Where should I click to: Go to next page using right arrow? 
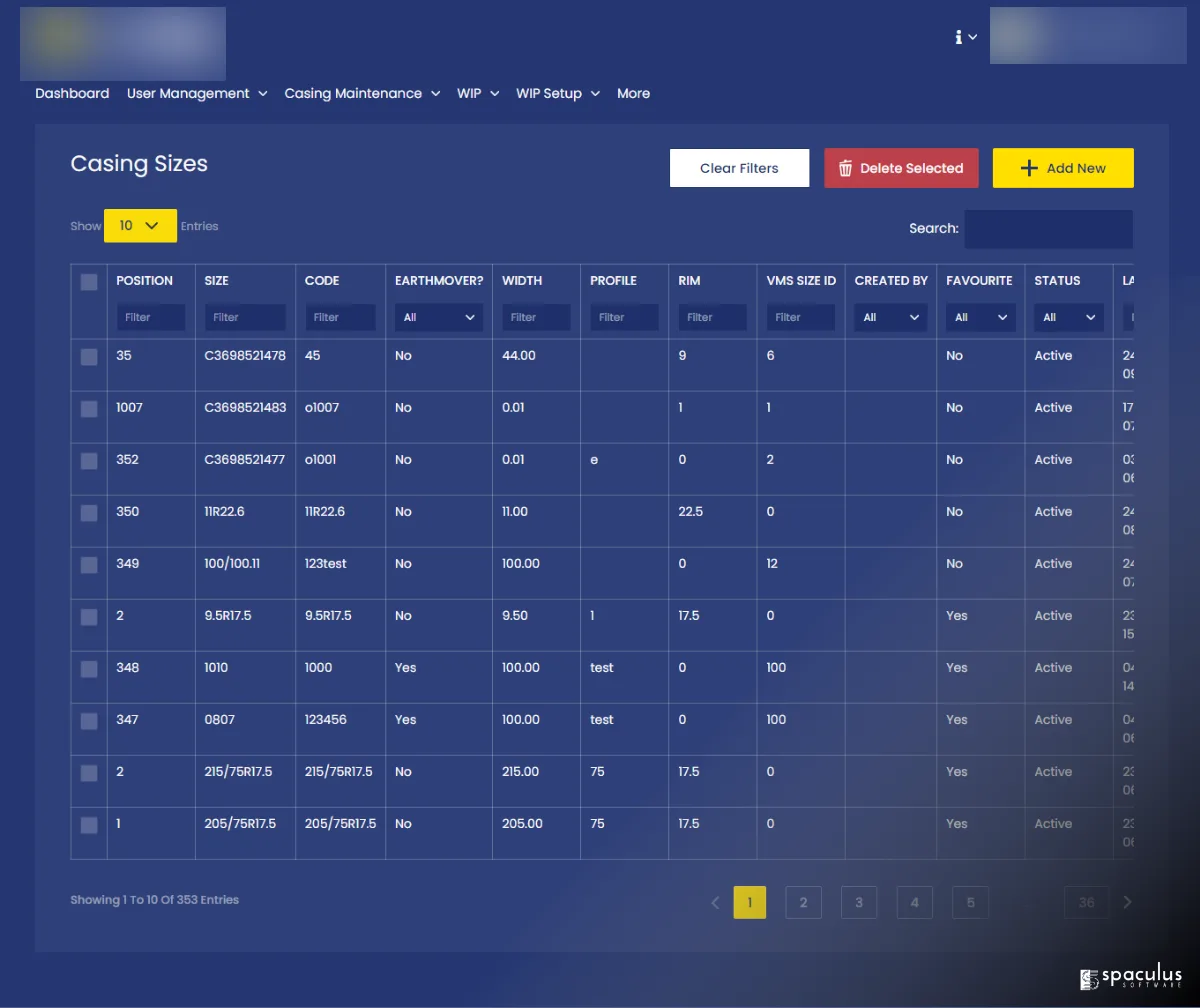(1127, 902)
